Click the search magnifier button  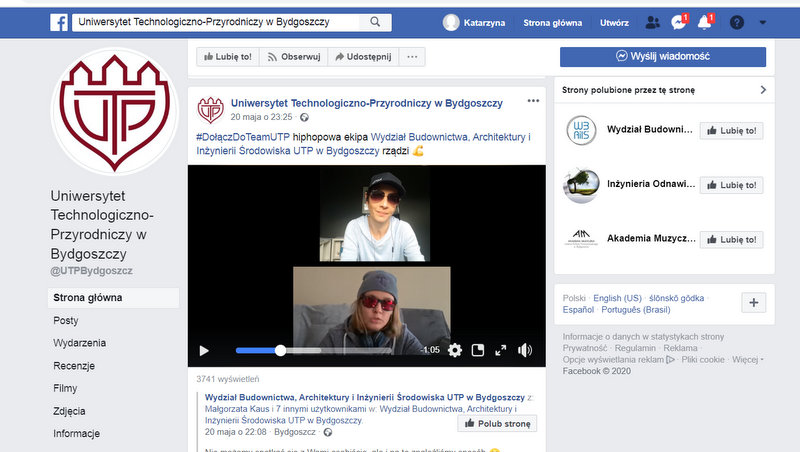(x=375, y=22)
